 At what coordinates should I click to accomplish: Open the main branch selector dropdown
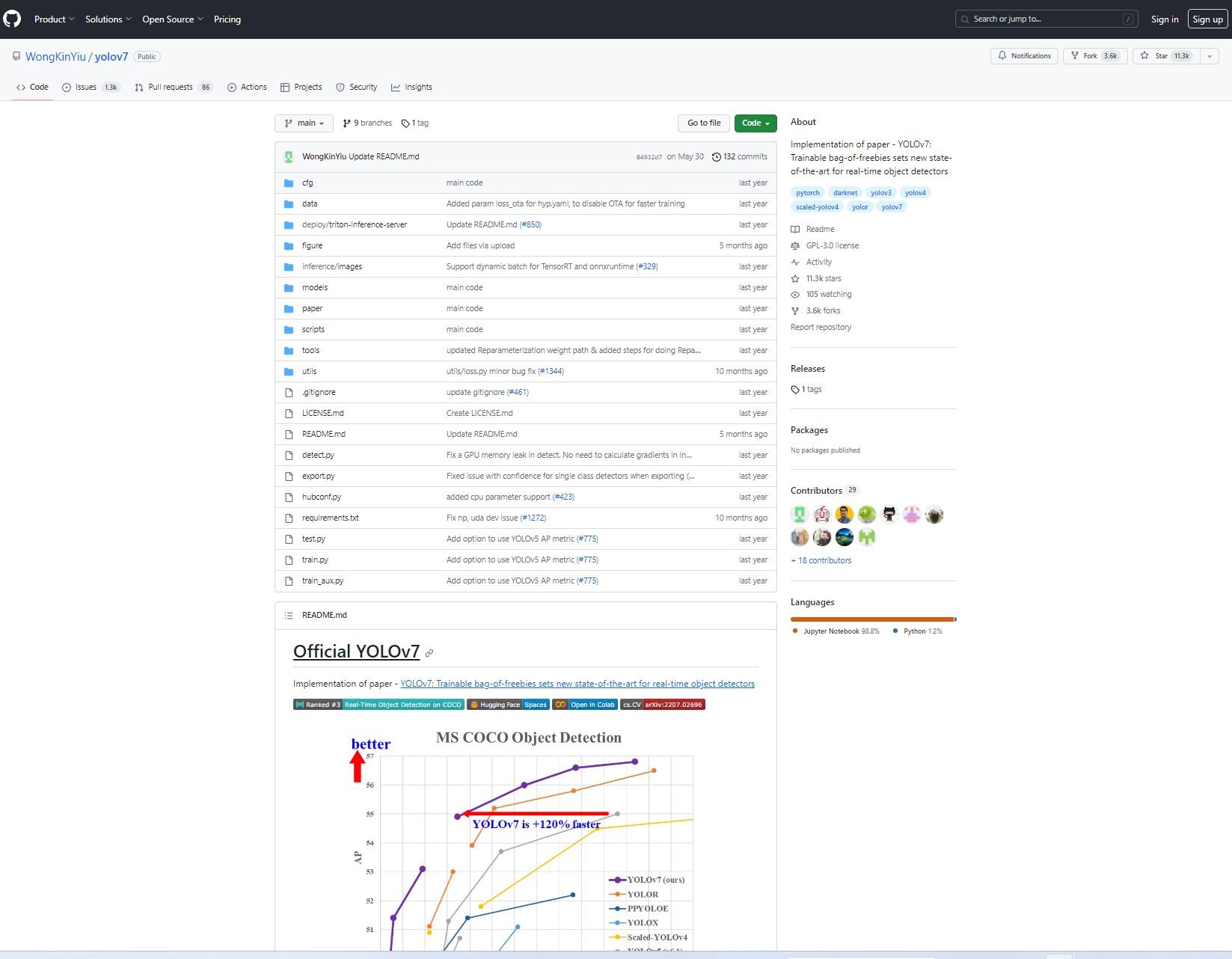[x=304, y=123]
